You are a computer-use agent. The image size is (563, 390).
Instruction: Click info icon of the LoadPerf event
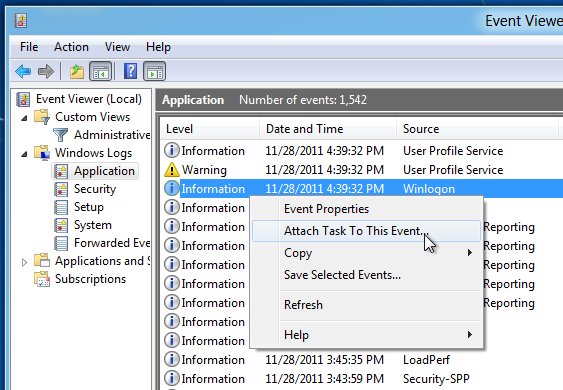[x=172, y=359]
